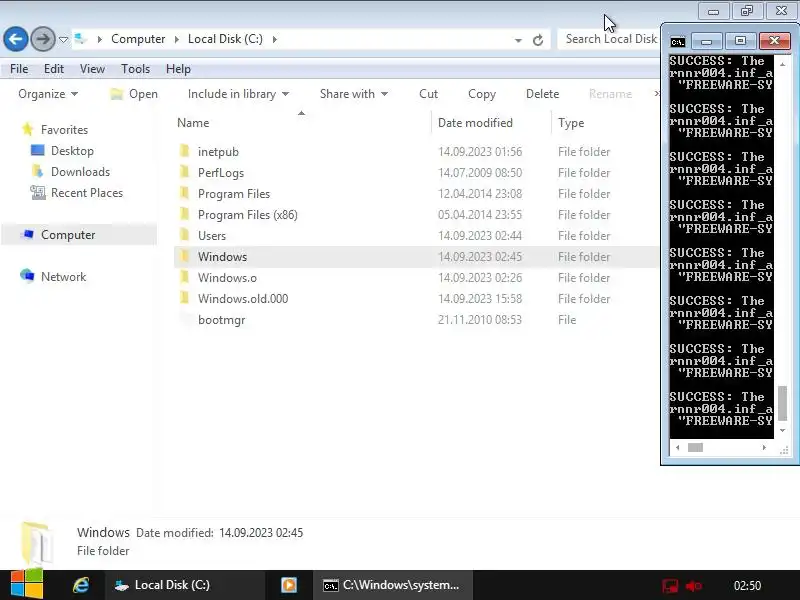
Task: Select the Users folder icon
Action: tap(185, 235)
